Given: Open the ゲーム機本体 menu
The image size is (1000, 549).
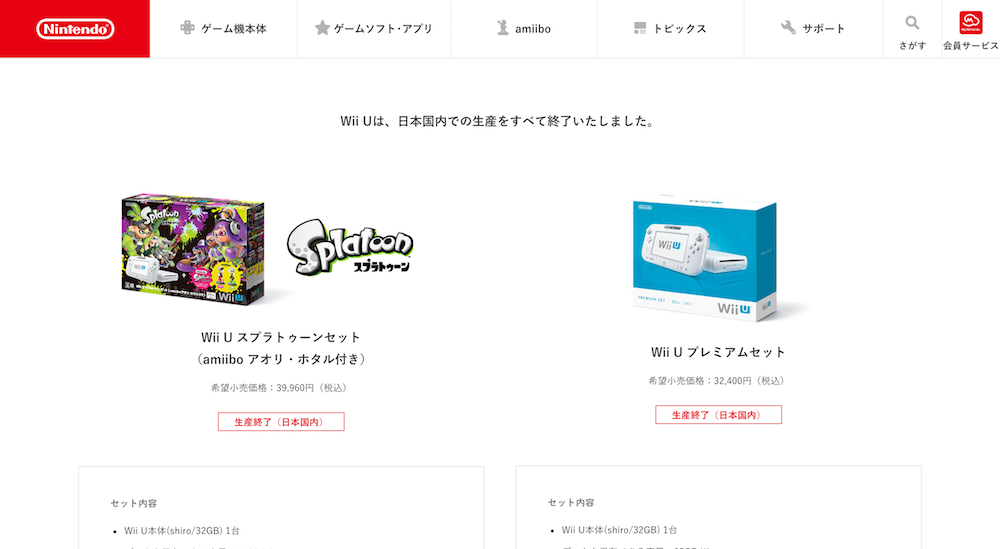Looking at the screenshot, I should pyautogui.click(x=234, y=29).
